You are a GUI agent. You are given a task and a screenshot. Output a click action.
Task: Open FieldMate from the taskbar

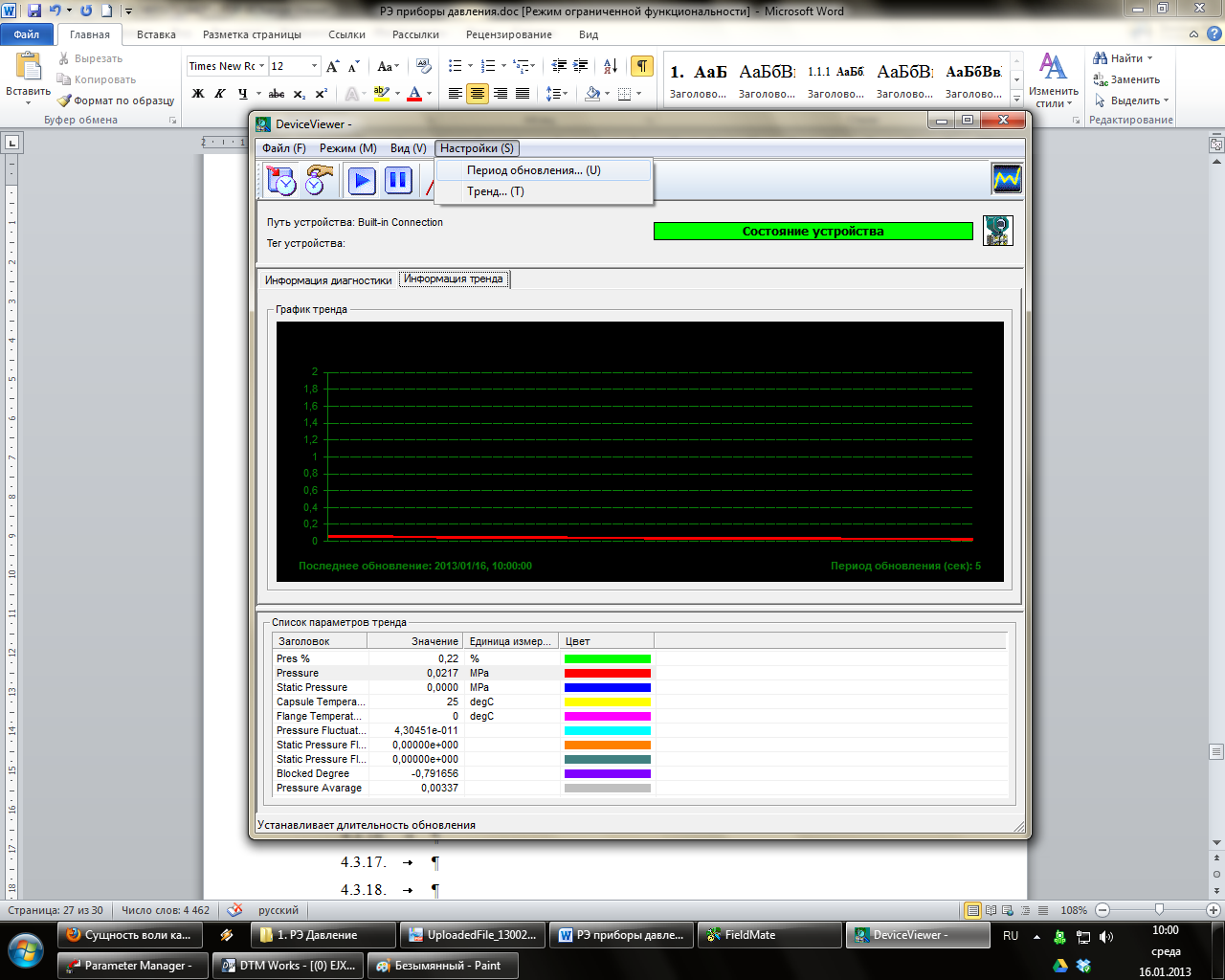click(x=771, y=935)
